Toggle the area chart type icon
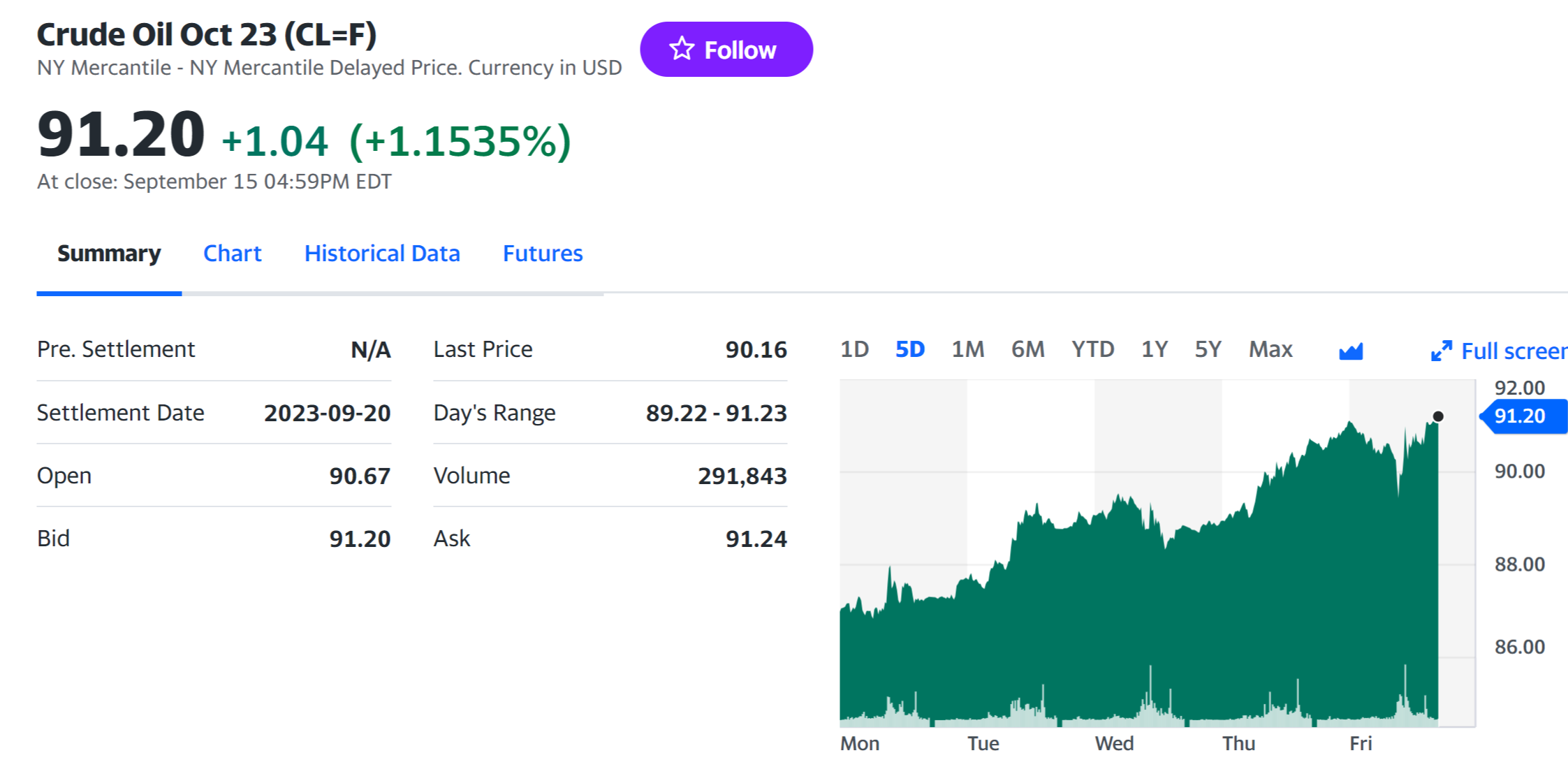This screenshot has width=1568, height=767. tap(1351, 351)
